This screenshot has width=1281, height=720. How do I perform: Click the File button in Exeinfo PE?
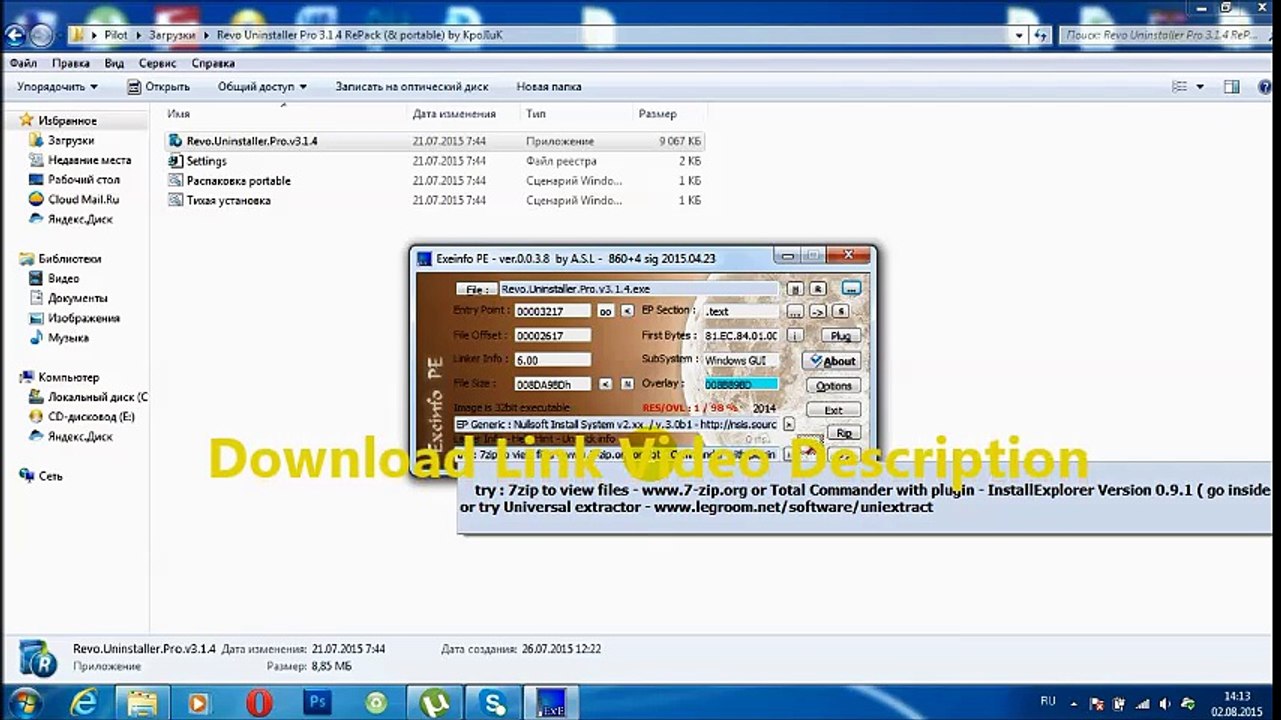pos(476,289)
